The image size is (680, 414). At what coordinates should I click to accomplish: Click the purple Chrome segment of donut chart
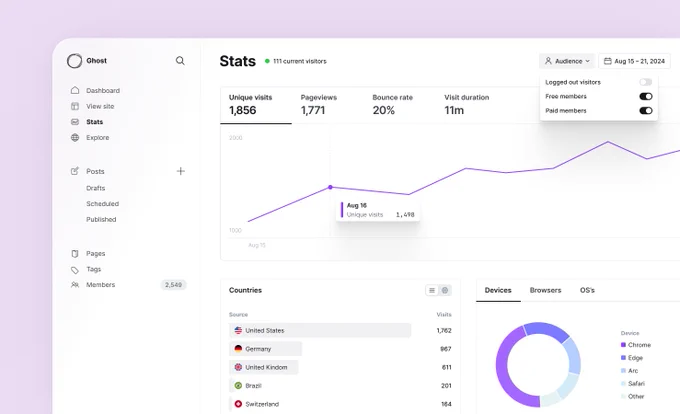coord(502,368)
